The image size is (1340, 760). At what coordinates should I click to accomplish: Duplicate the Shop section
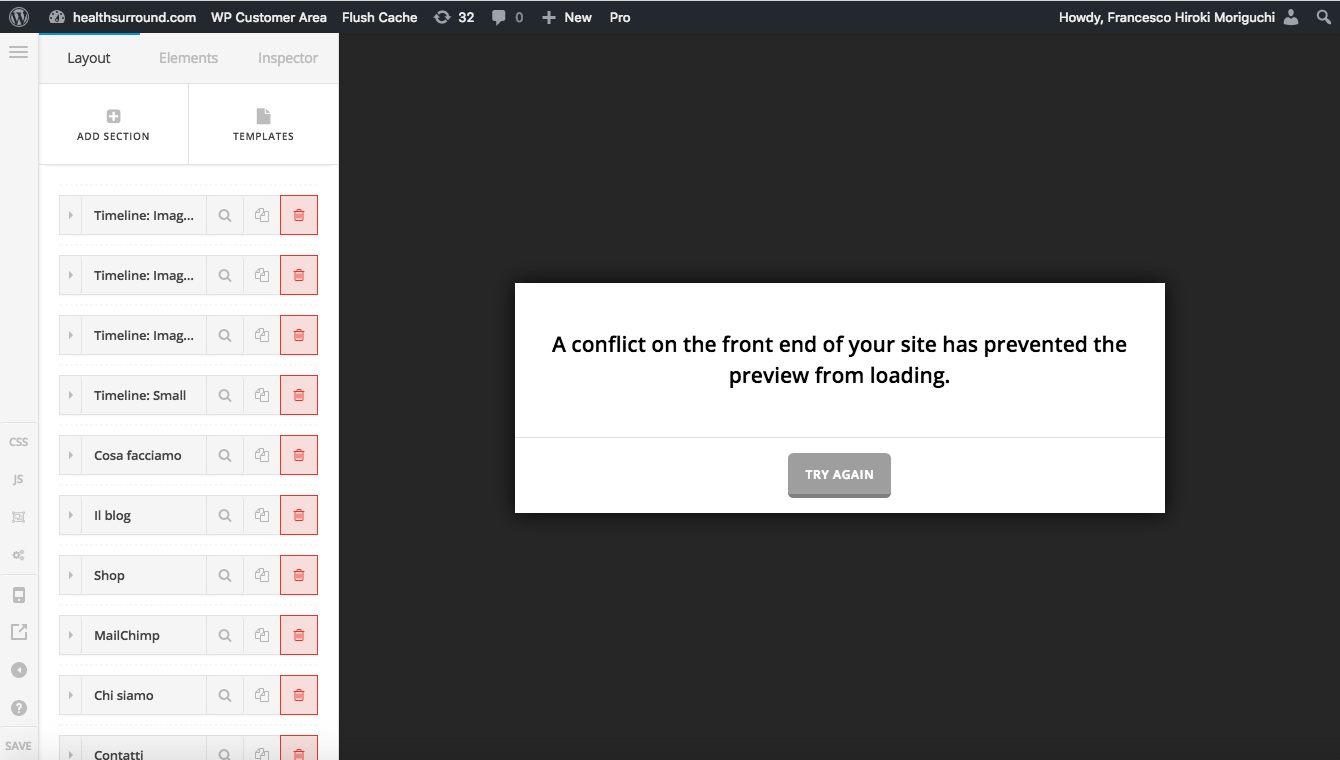(x=261, y=575)
